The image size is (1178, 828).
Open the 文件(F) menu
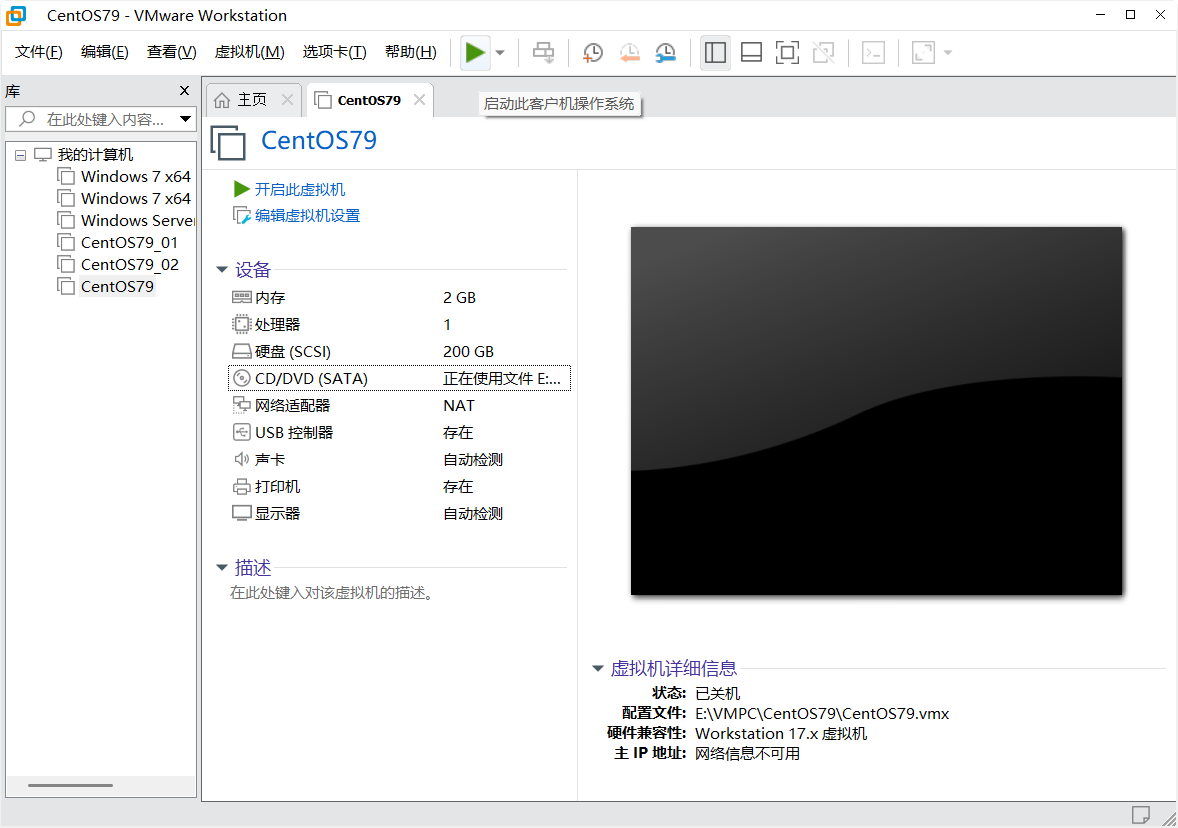click(38, 52)
